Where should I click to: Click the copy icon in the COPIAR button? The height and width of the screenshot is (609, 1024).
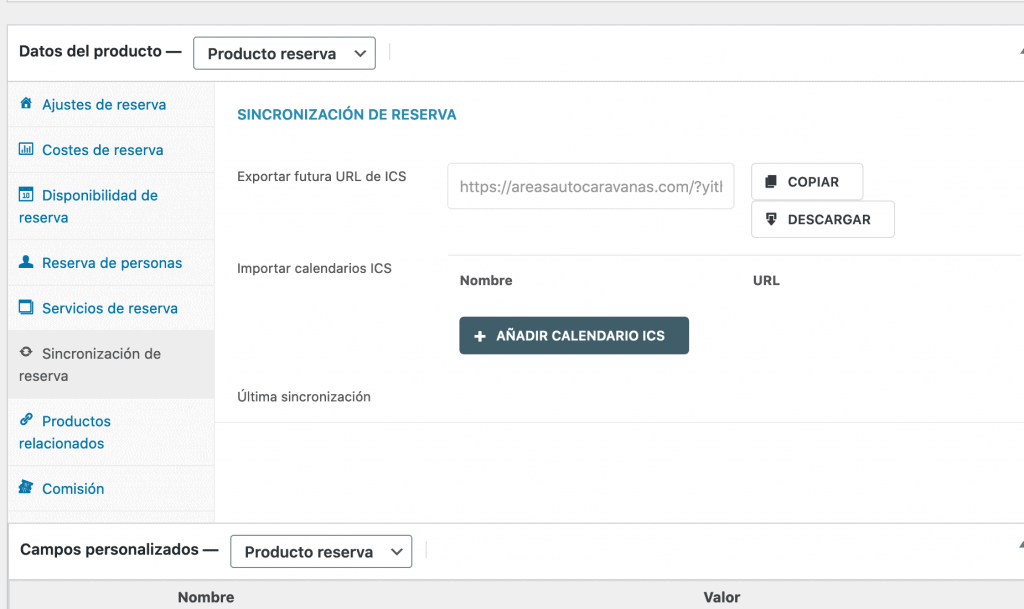click(771, 181)
